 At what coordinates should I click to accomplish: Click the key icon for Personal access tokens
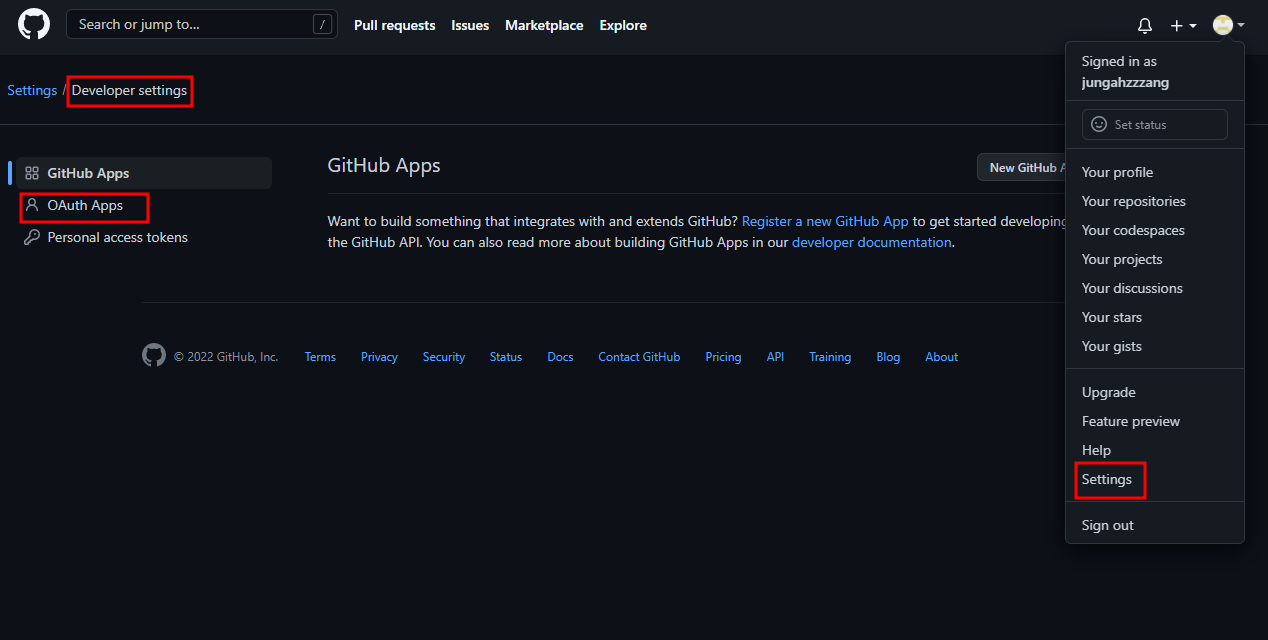(32, 237)
